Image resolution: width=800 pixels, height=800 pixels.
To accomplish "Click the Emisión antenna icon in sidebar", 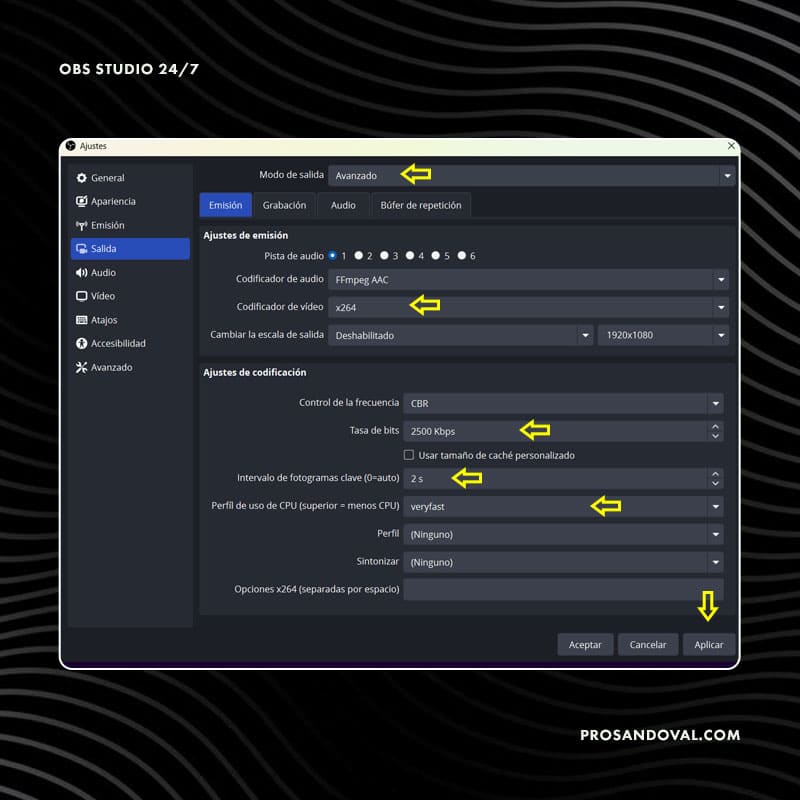I will coord(81,225).
